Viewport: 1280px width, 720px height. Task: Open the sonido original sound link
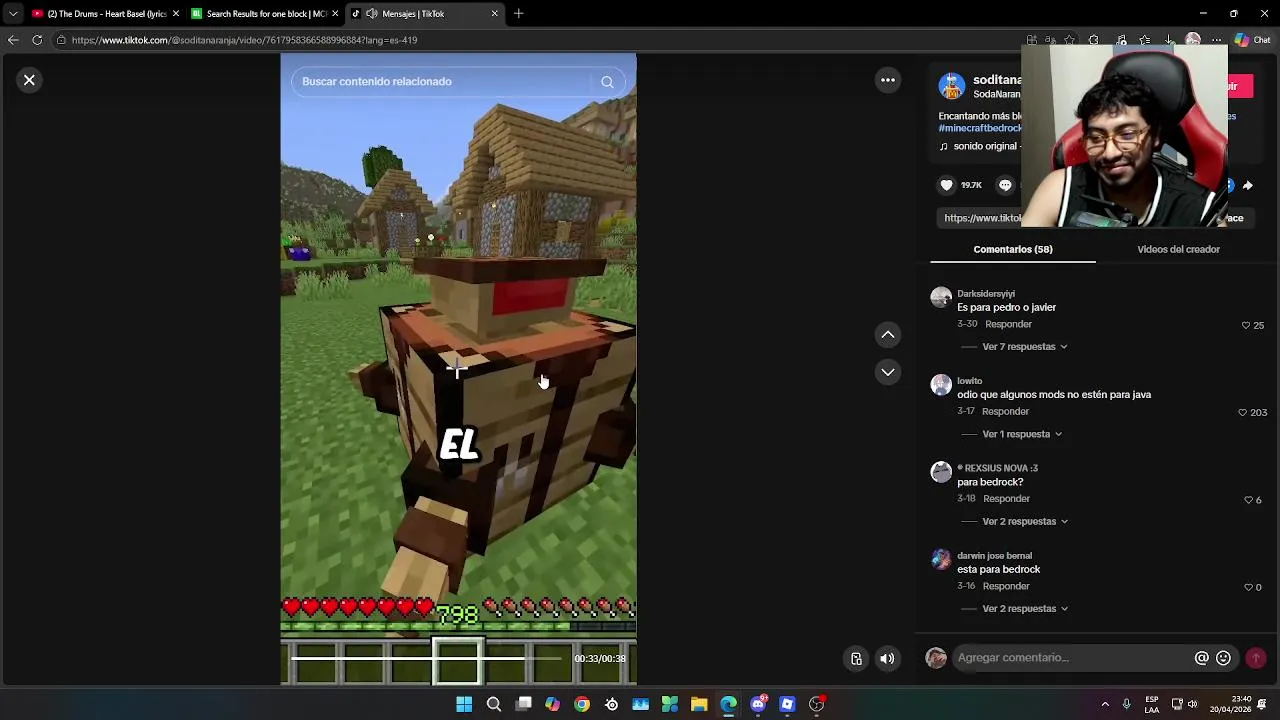point(986,146)
